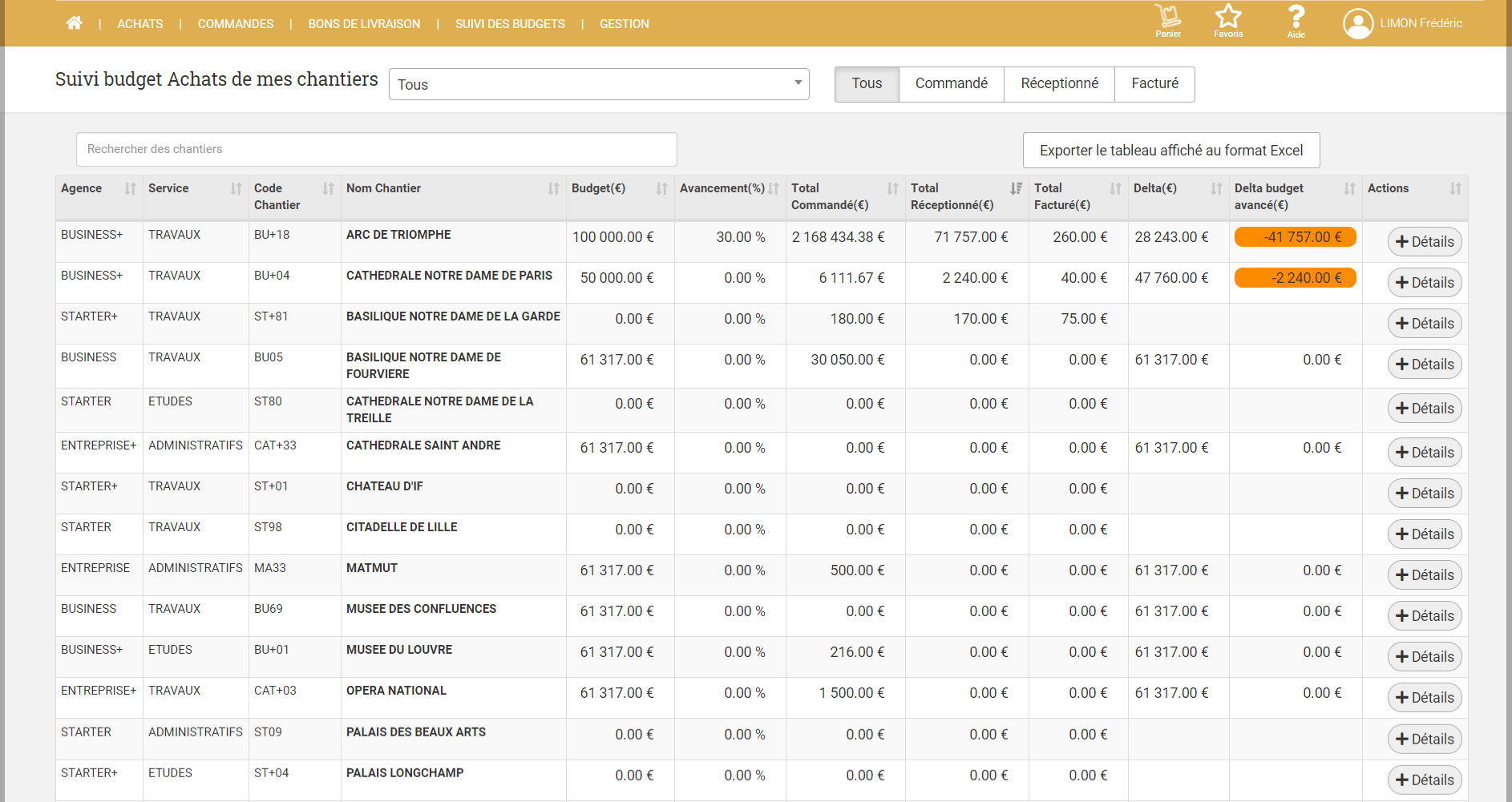Click the 28 243.00 € delta value

(x=1171, y=237)
